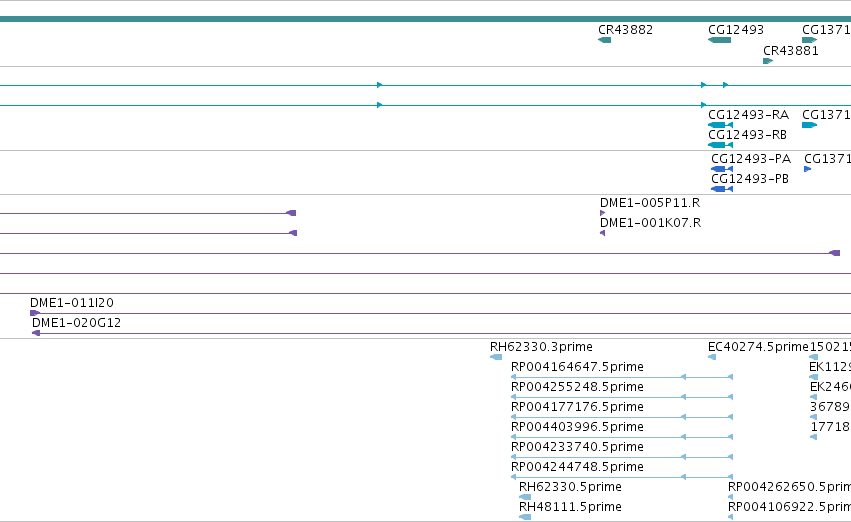Click the RP004262650.5prime label

tap(789, 487)
